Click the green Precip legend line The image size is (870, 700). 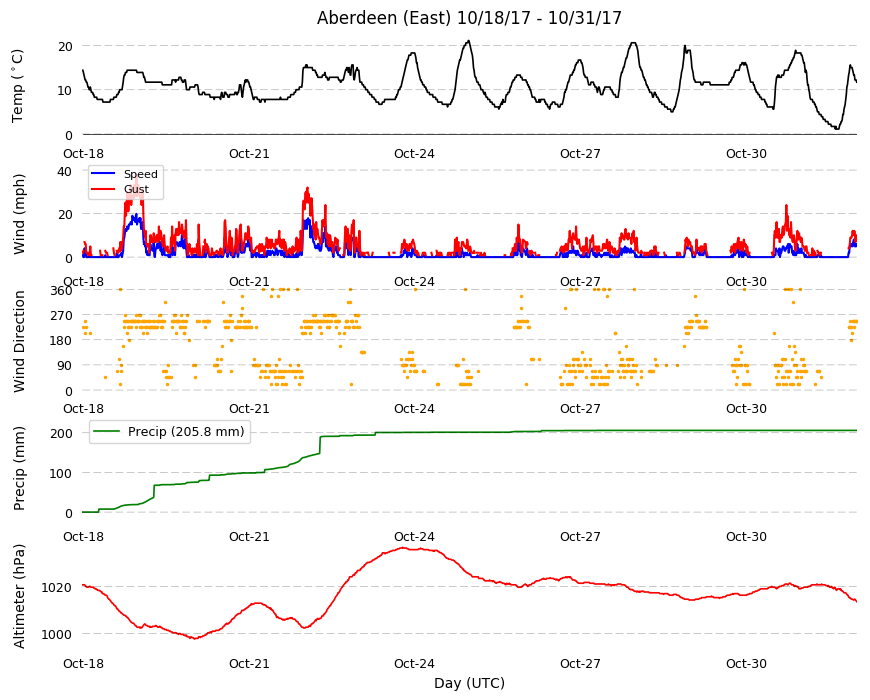[107, 432]
